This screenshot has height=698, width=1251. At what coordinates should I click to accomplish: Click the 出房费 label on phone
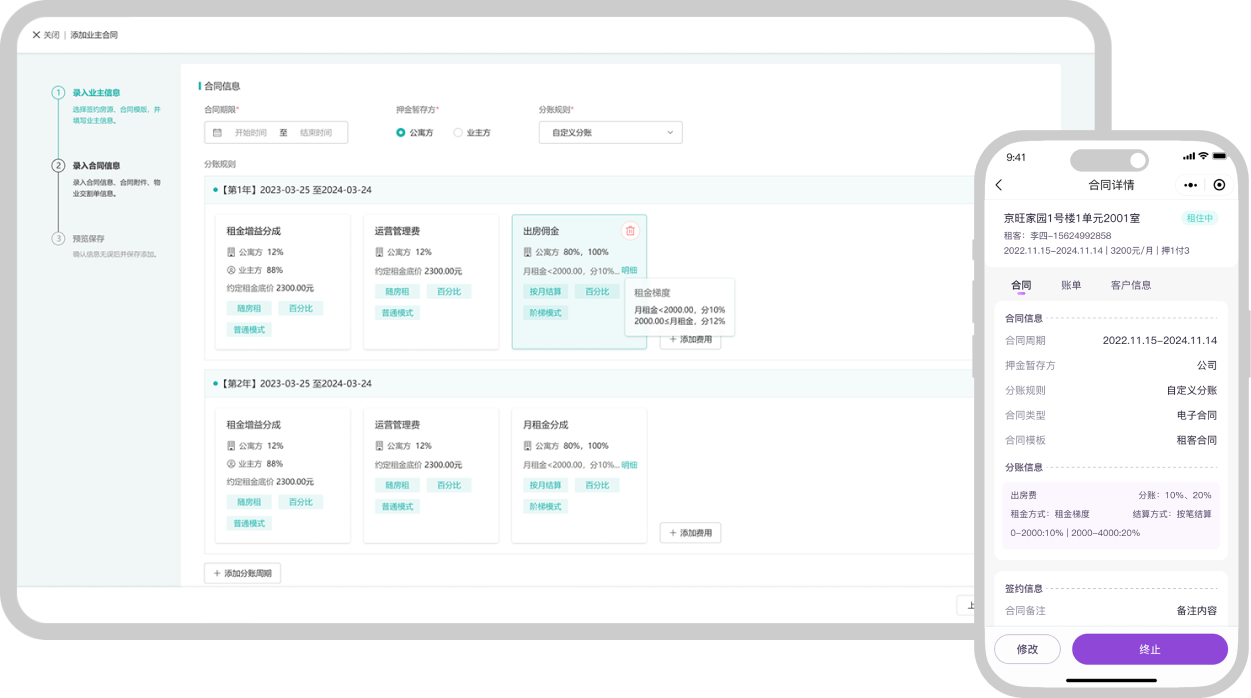[1023, 495]
